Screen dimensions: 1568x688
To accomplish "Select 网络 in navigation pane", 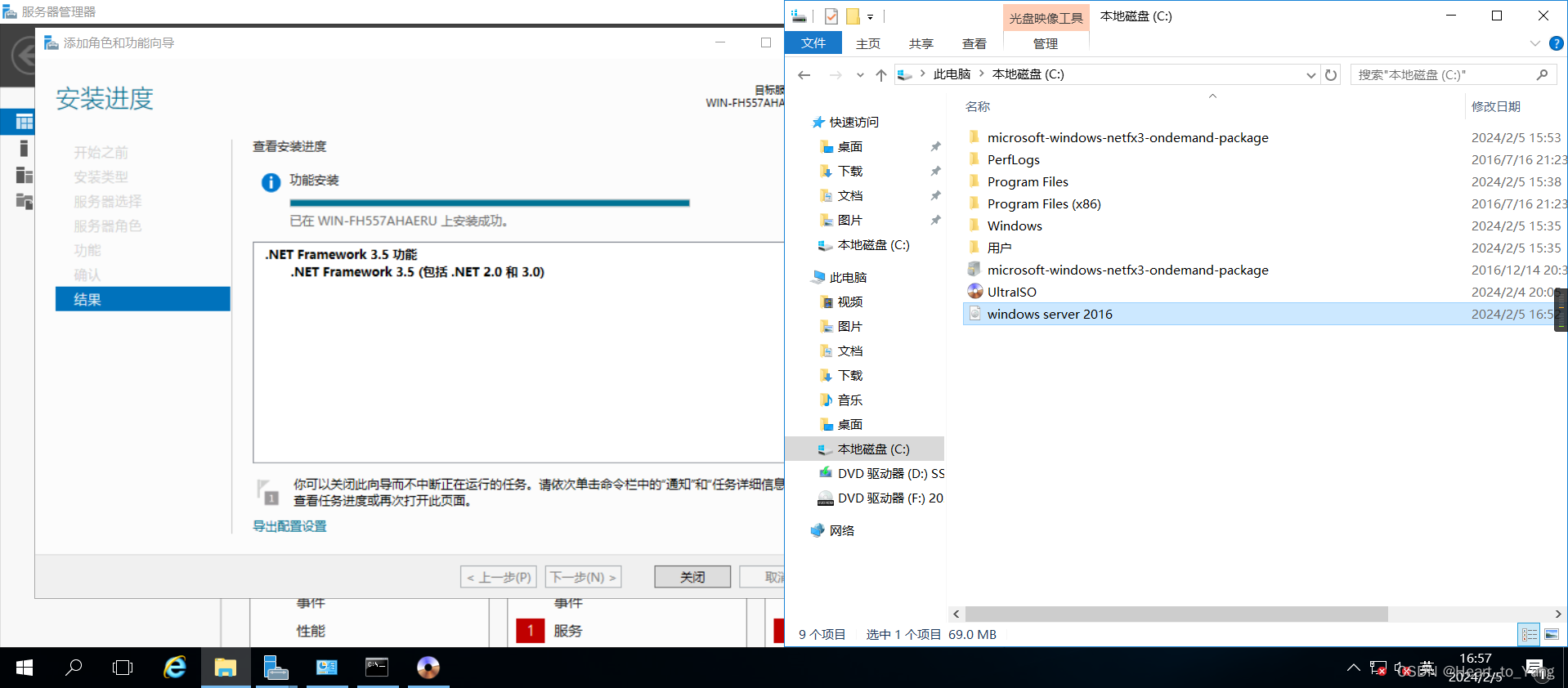I will pos(842,530).
